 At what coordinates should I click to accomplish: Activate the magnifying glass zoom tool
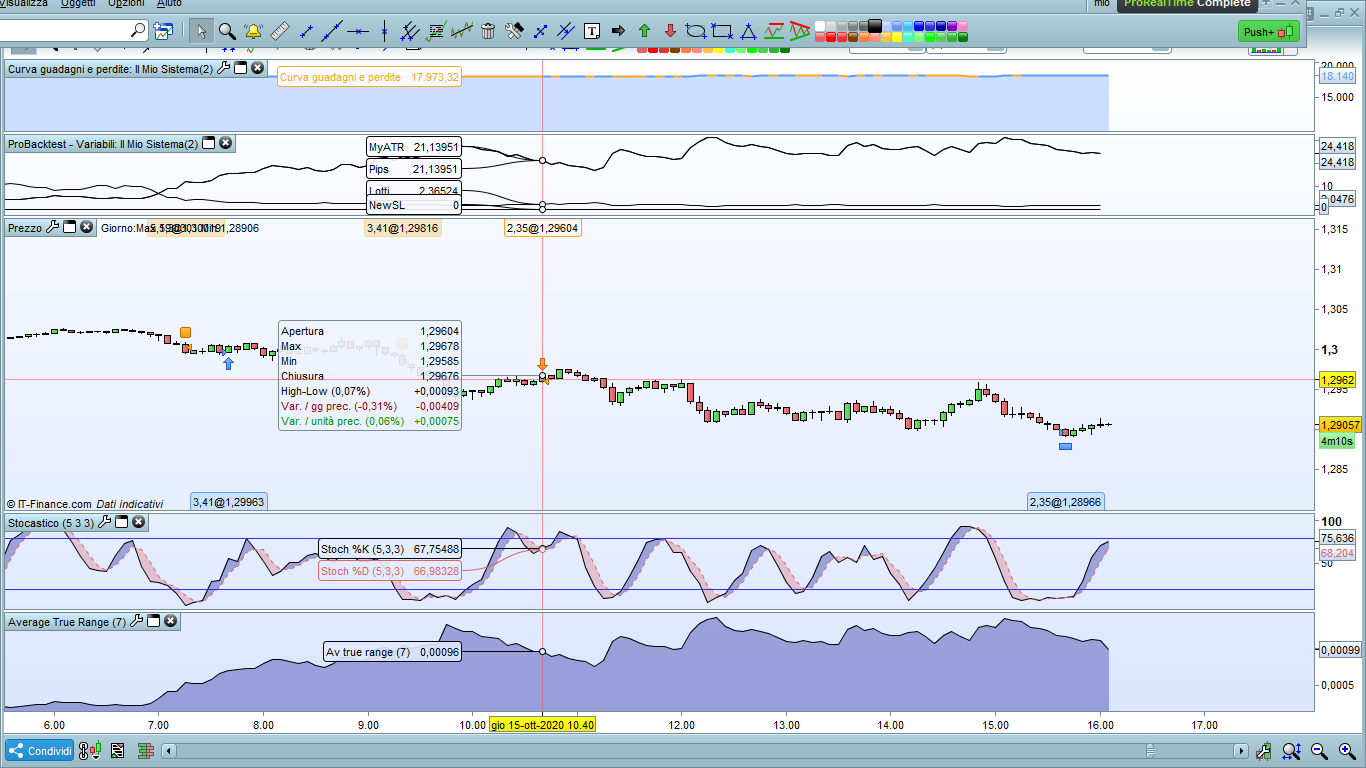227,31
